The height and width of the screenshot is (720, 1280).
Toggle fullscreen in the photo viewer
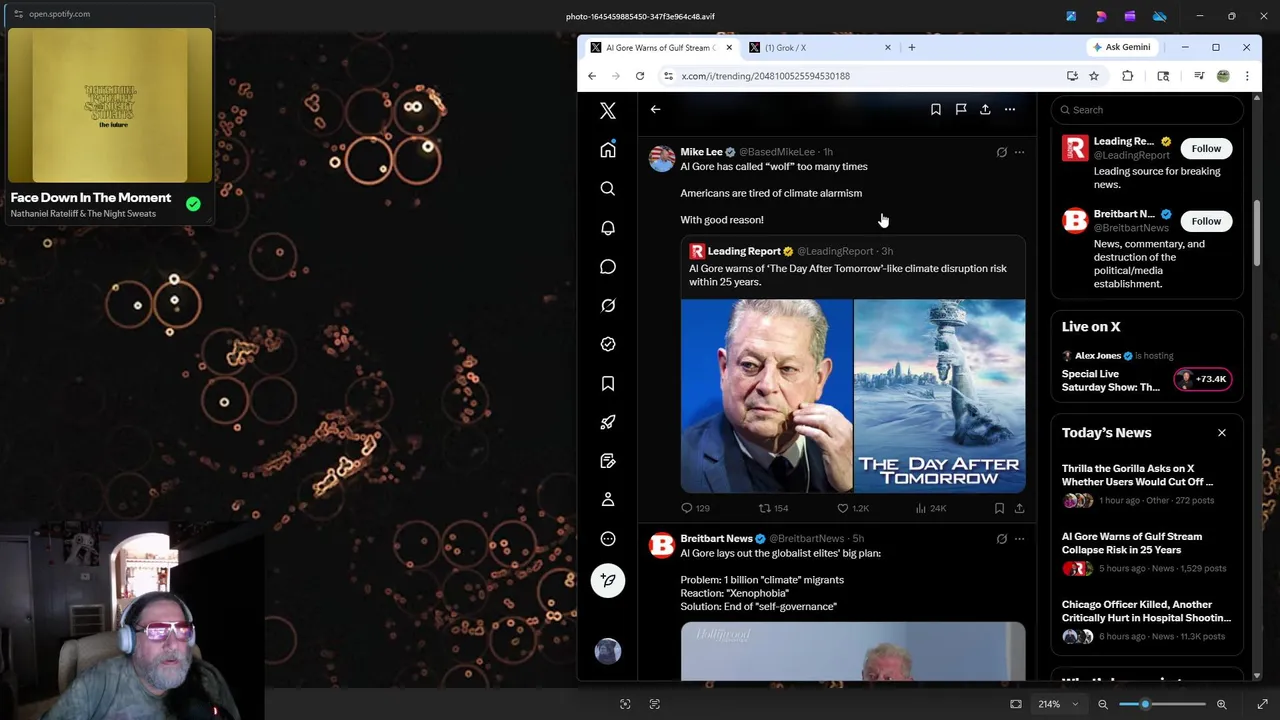pyautogui.click(x=1263, y=704)
